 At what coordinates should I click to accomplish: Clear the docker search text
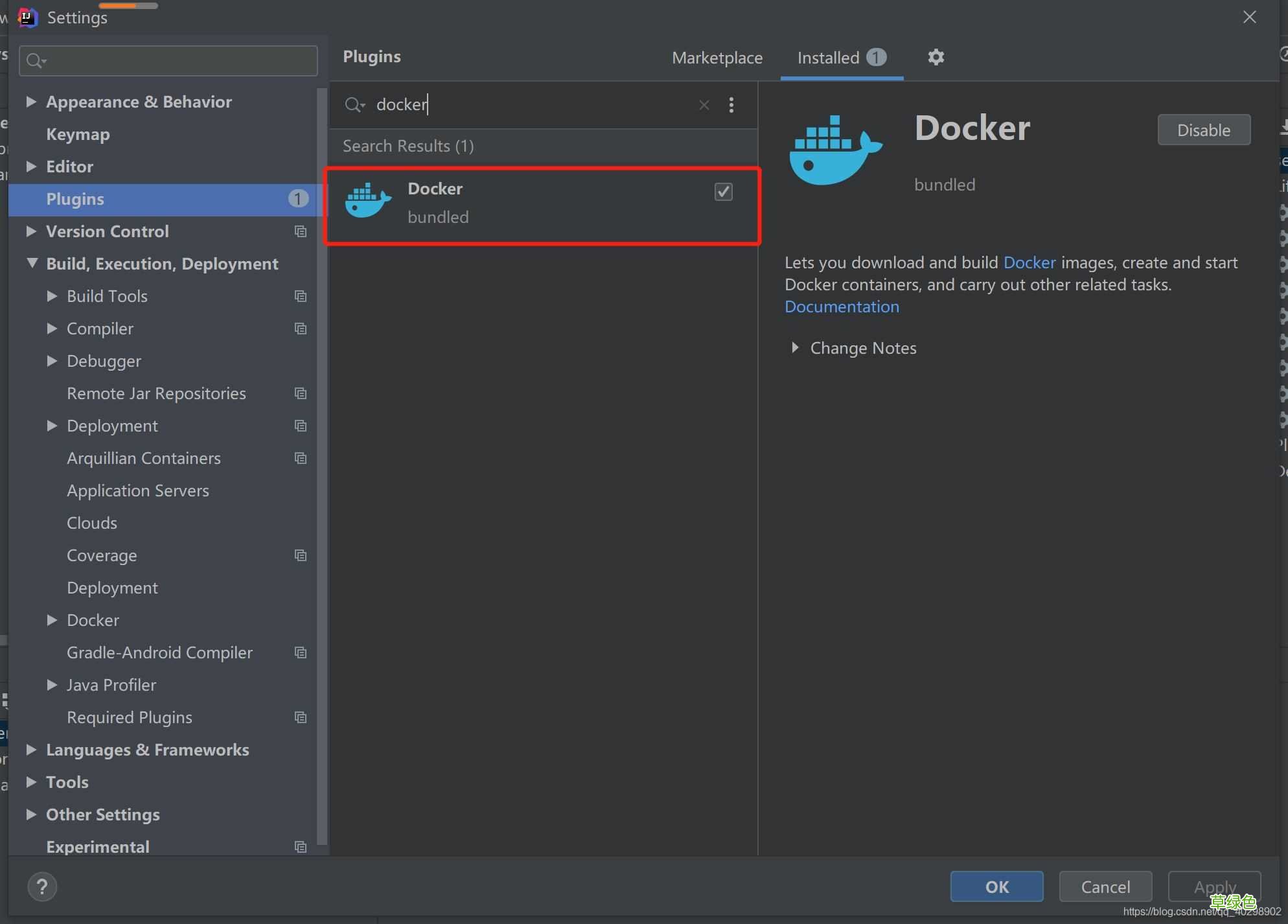coord(704,105)
